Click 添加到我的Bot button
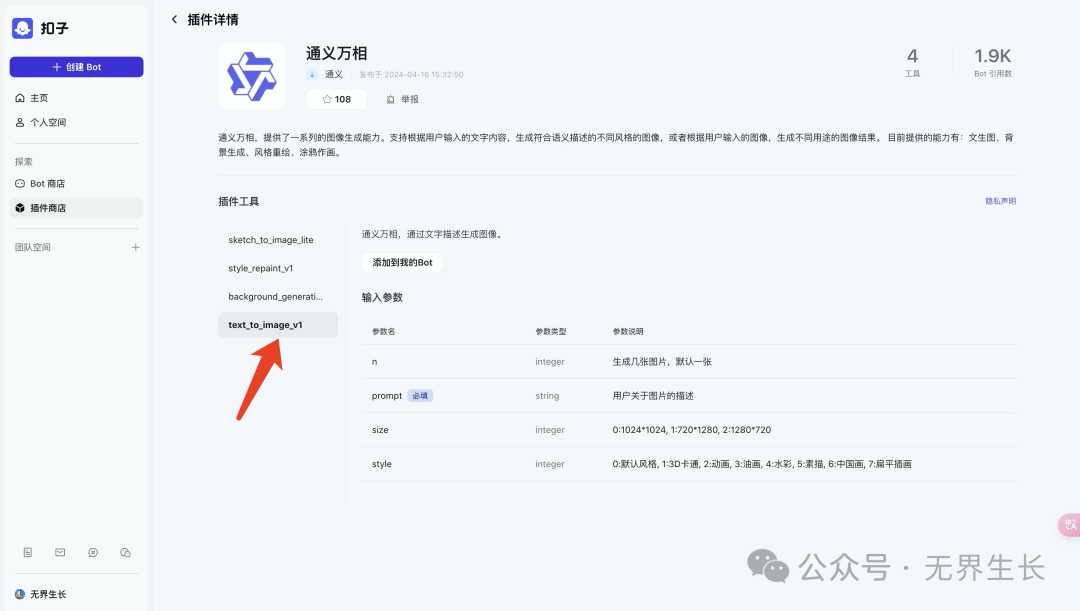1080x611 pixels. 402,262
